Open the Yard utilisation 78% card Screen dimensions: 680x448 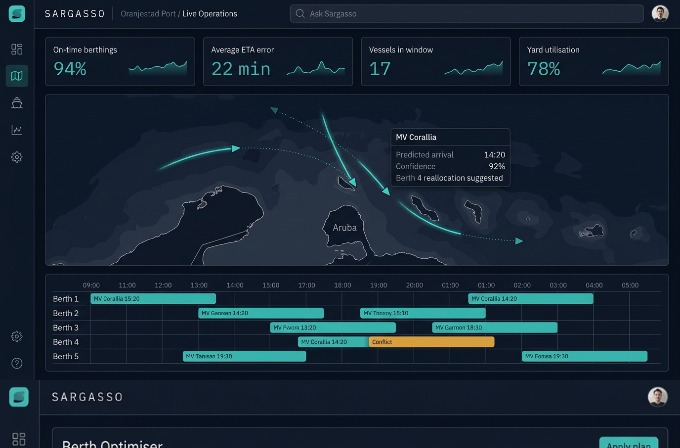tap(594, 61)
